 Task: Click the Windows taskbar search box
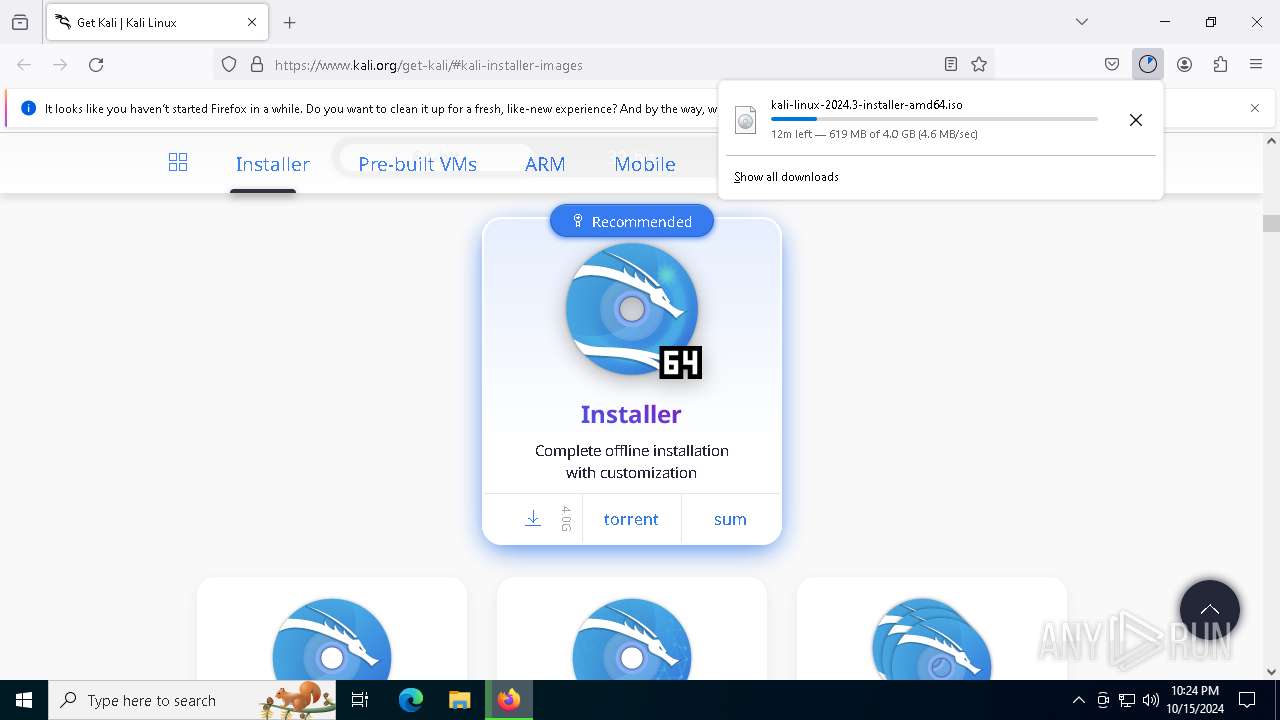[x=192, y=700]
